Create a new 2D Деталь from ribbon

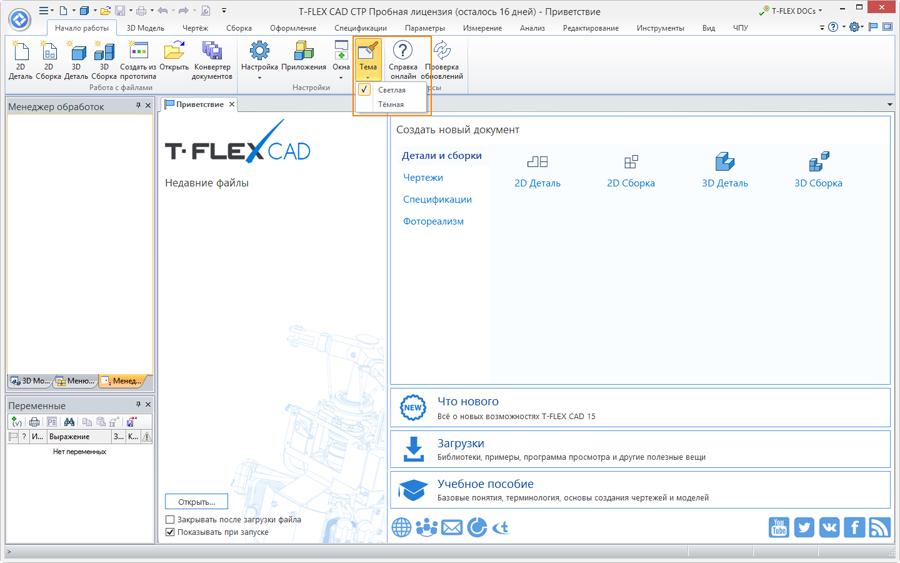[21, 60]
